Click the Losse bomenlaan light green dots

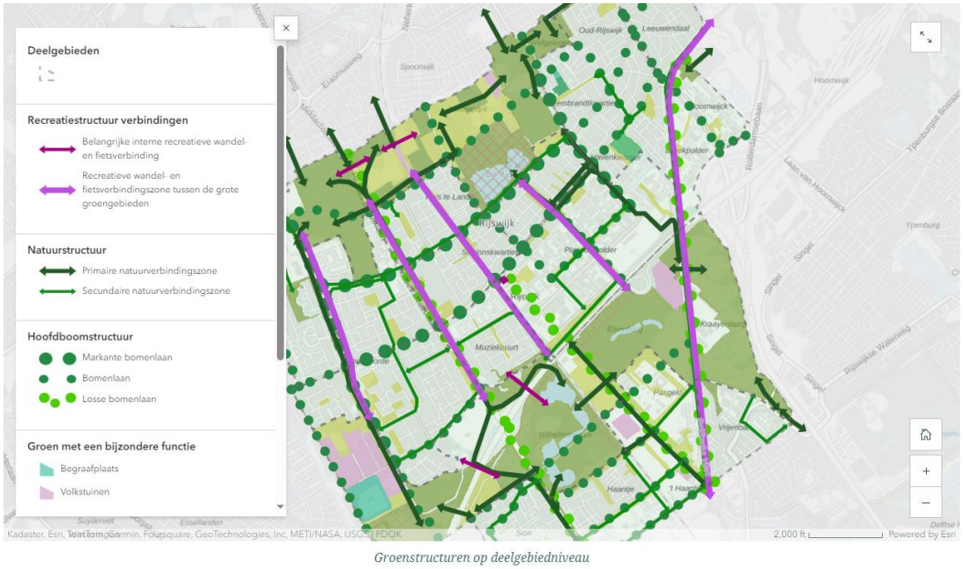click(x=56, y=400)
